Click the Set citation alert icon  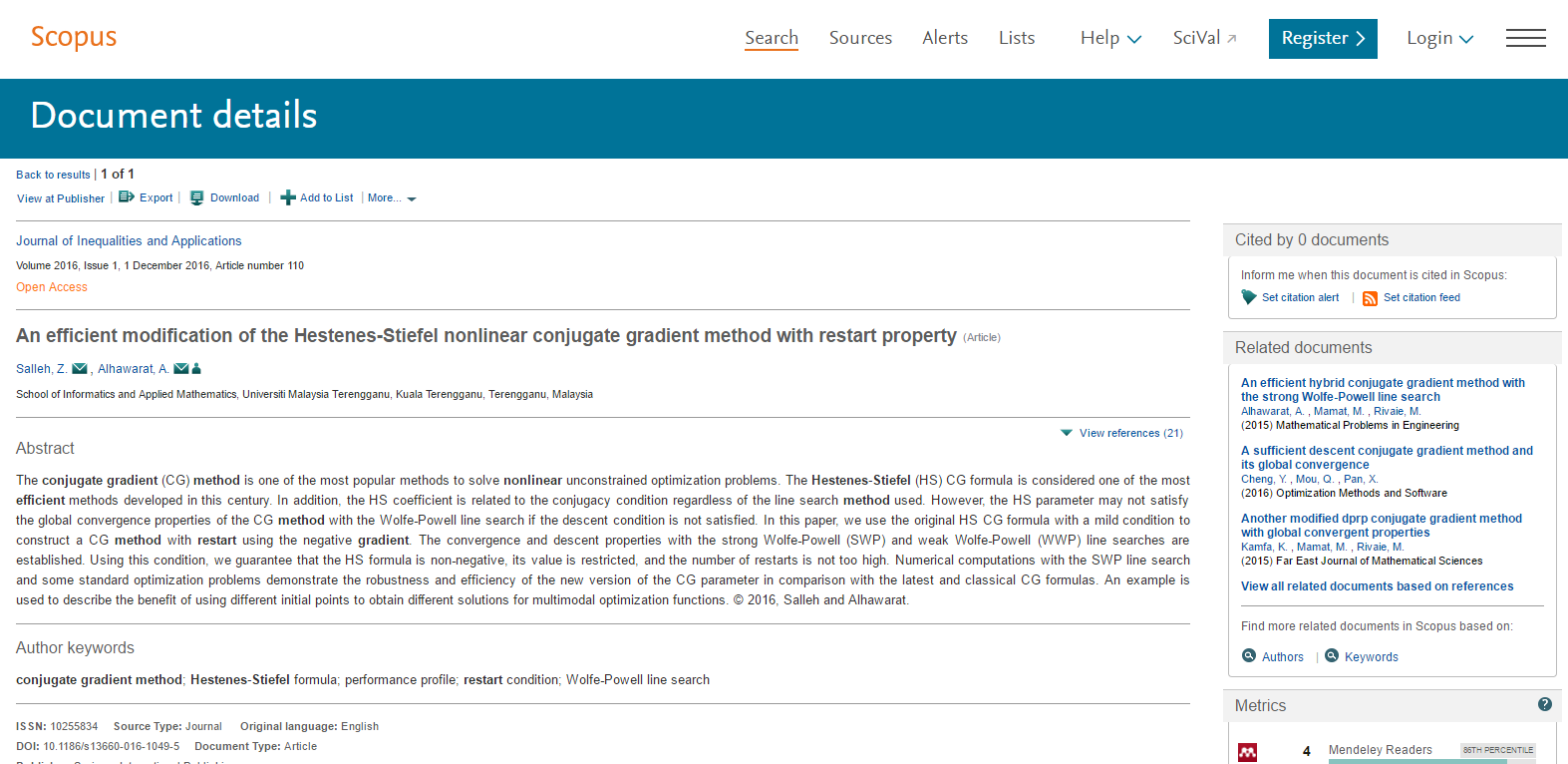coord(1249,297)
